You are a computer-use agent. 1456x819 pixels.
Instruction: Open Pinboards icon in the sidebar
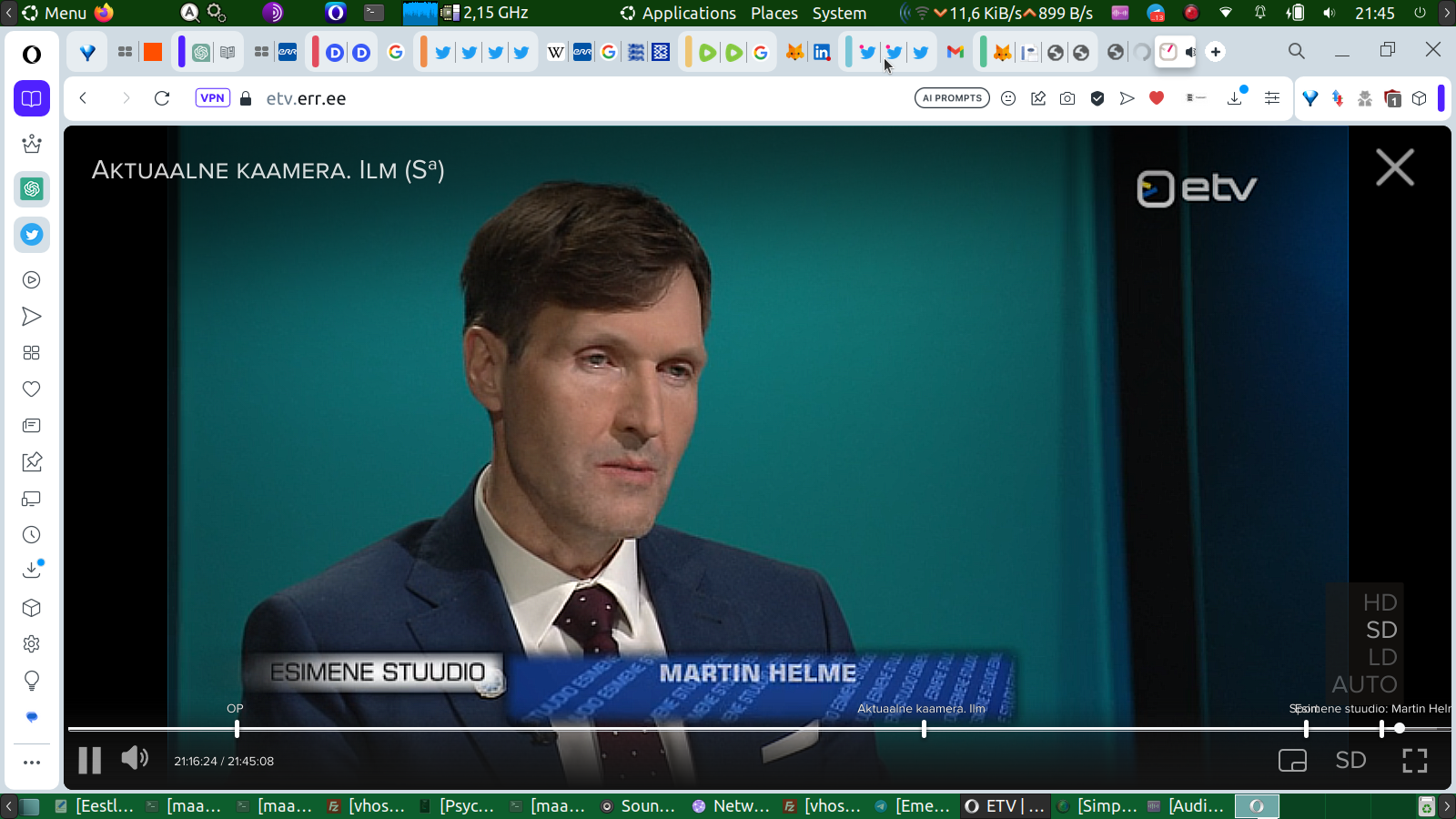click(32, 462)
